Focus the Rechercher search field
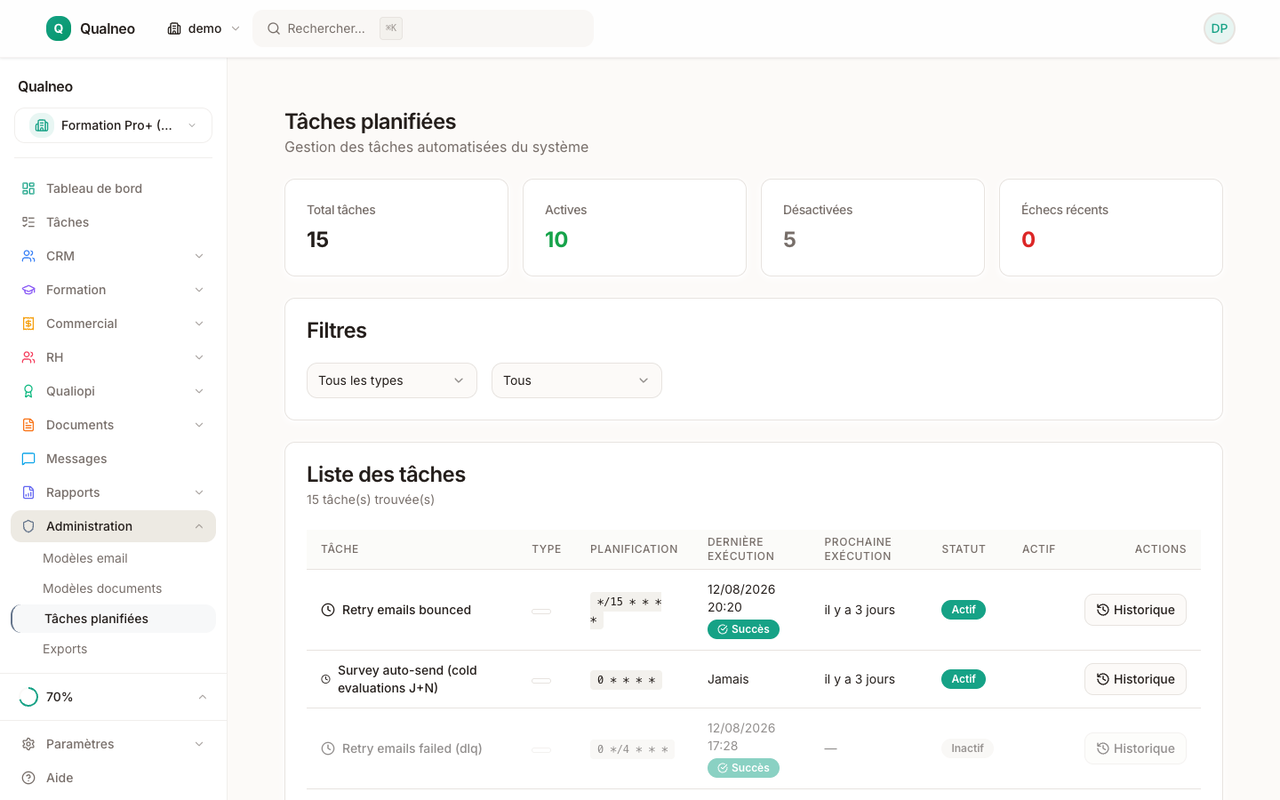This screenshot has height=800, width=1280. [423, 29]
